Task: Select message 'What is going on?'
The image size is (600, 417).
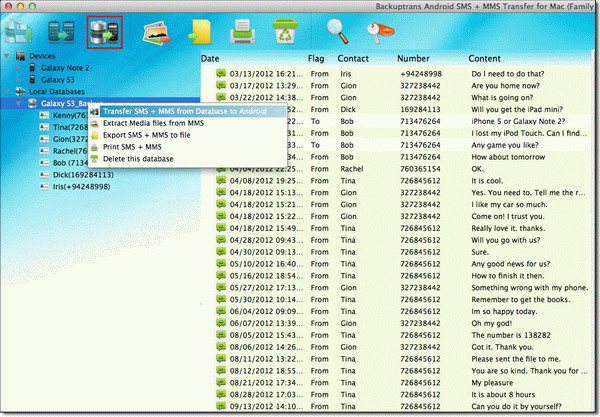Action: (502, 98)
